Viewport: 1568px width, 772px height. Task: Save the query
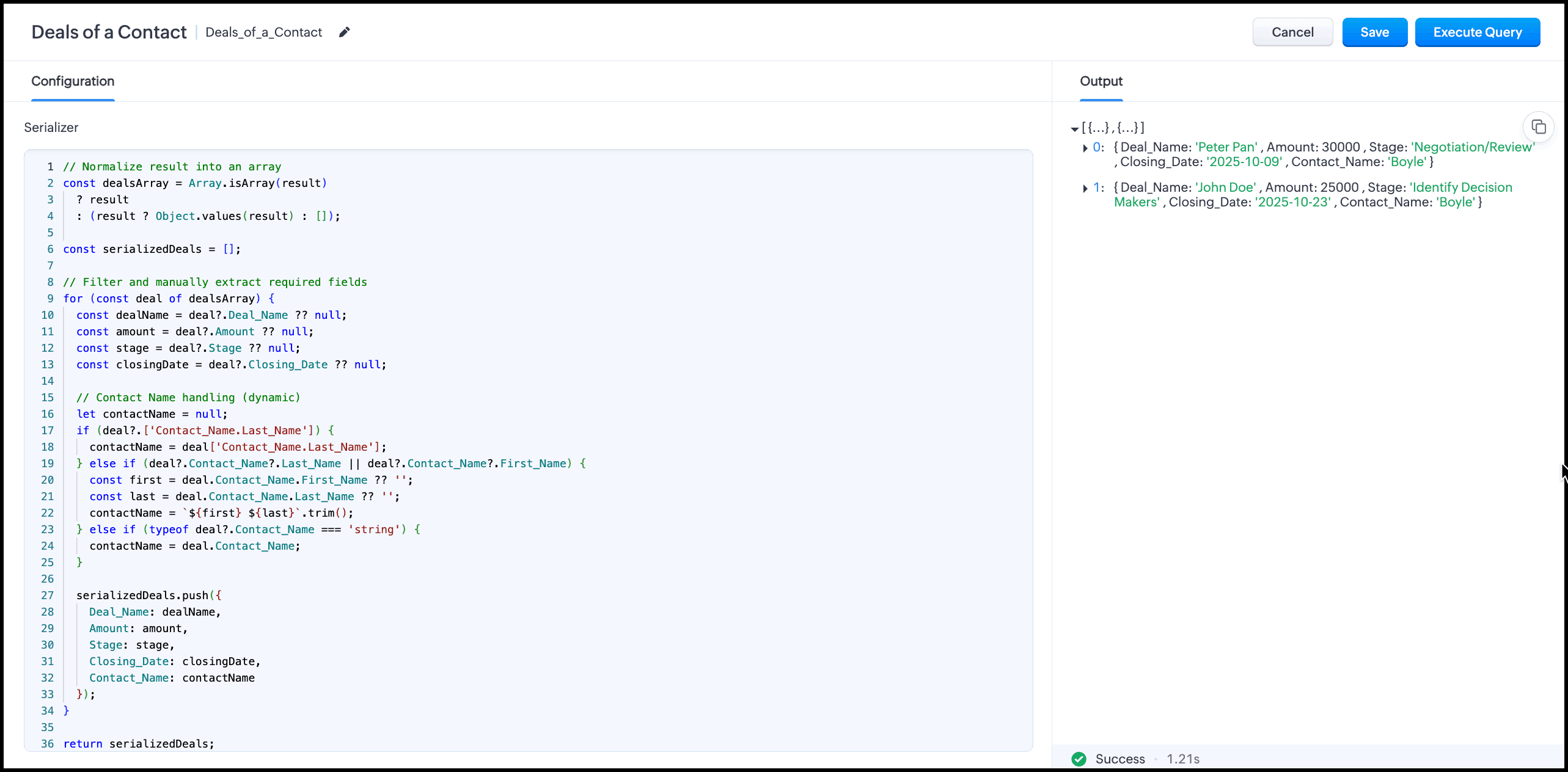[1374, 32]
